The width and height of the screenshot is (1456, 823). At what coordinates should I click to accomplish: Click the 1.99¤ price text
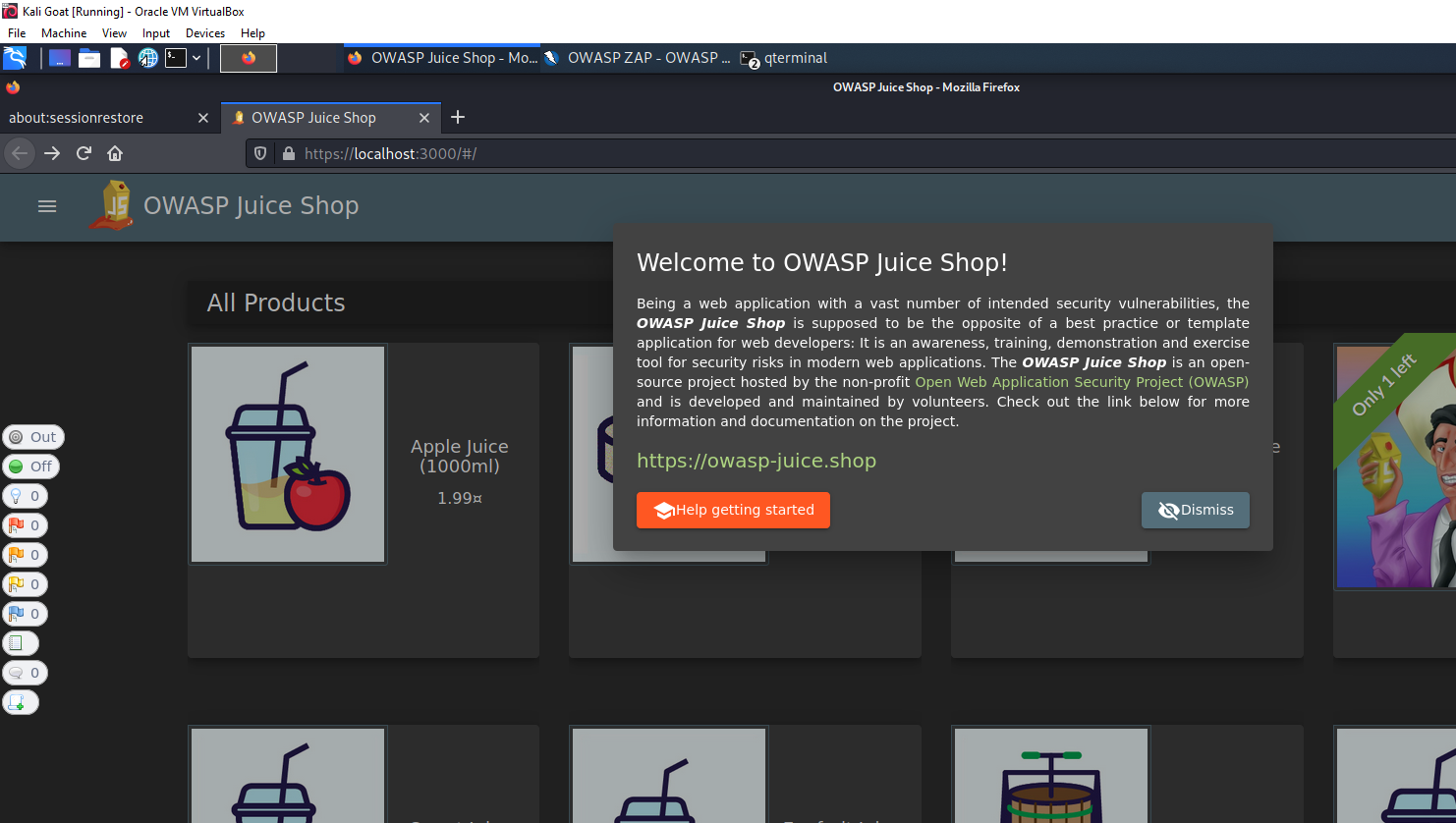click(460, 498)
